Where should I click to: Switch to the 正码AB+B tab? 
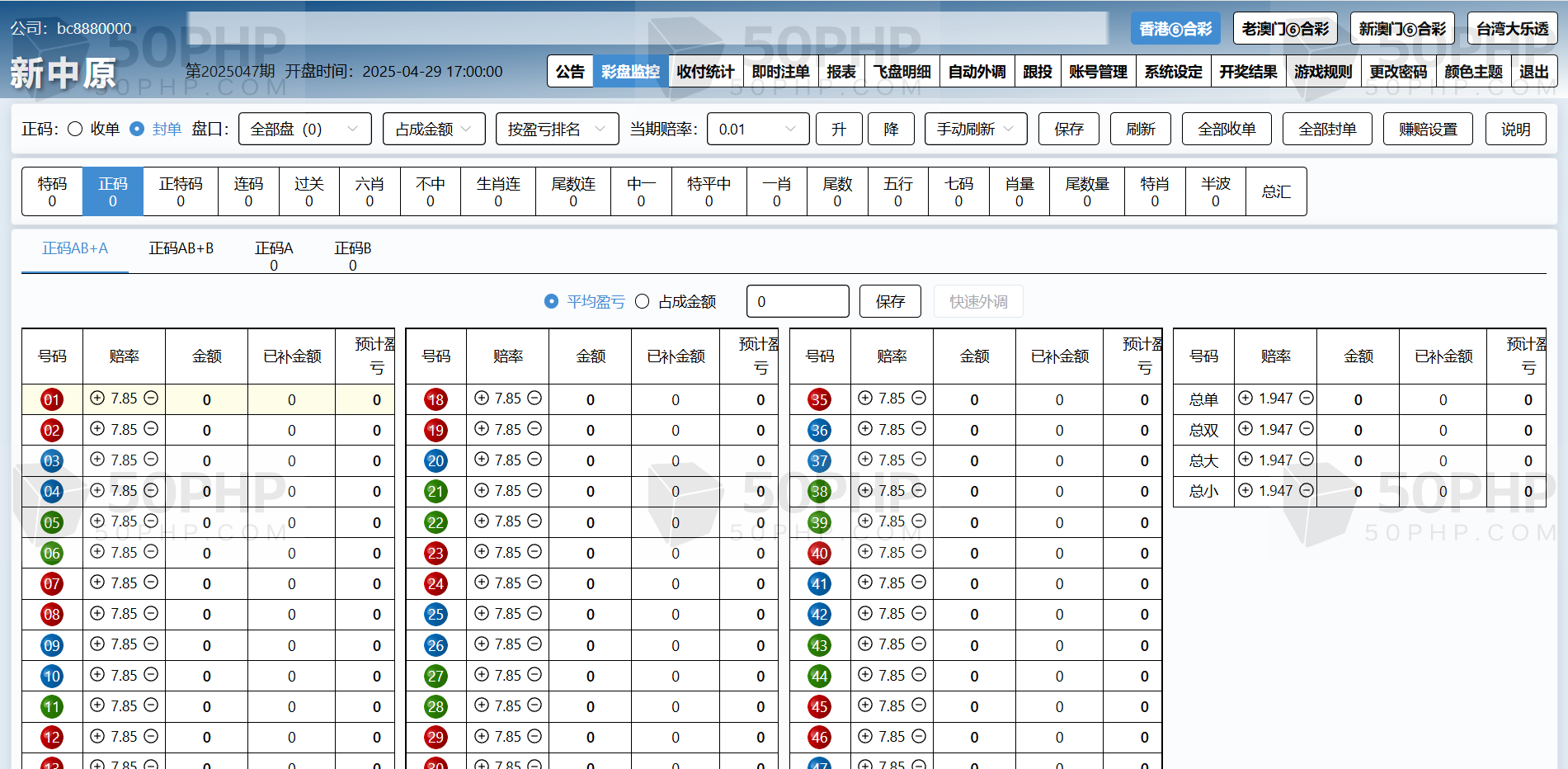[x=181, y=248]
